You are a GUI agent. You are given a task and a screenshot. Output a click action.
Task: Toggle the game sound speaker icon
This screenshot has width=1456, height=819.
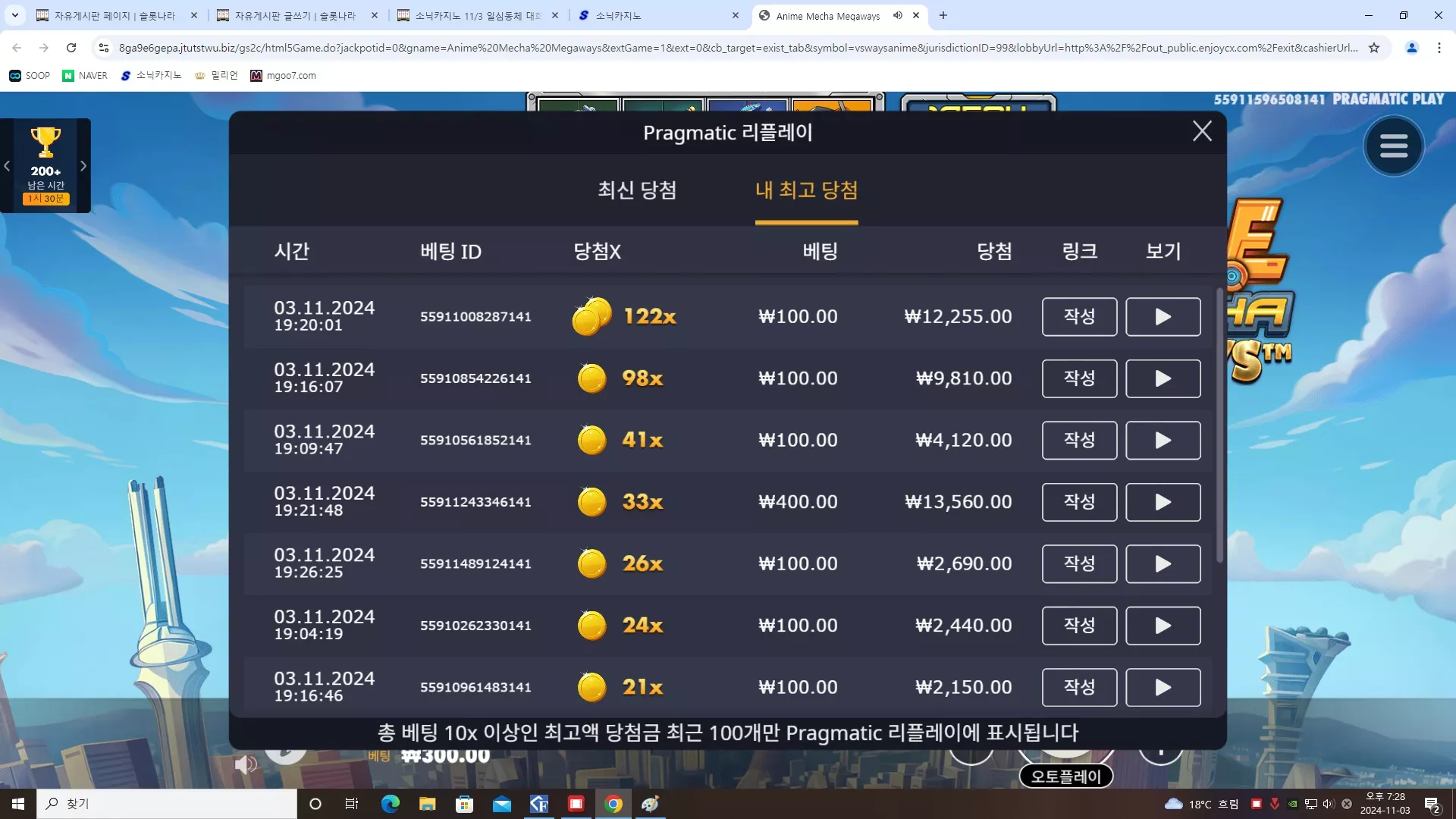(x=245, y=764)
